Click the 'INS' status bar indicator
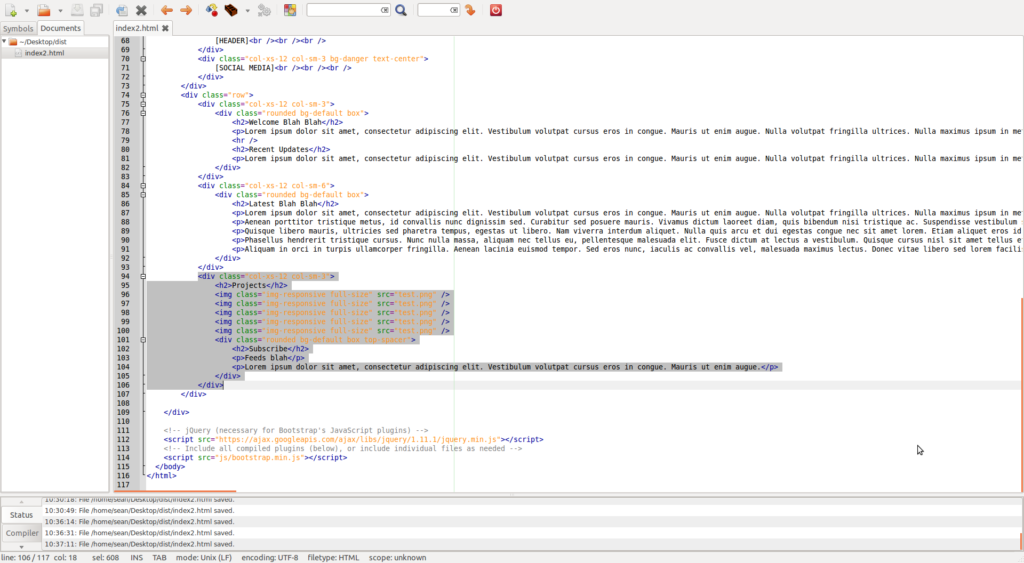The width and height of the screenshot is (1024, 563). 136,558
